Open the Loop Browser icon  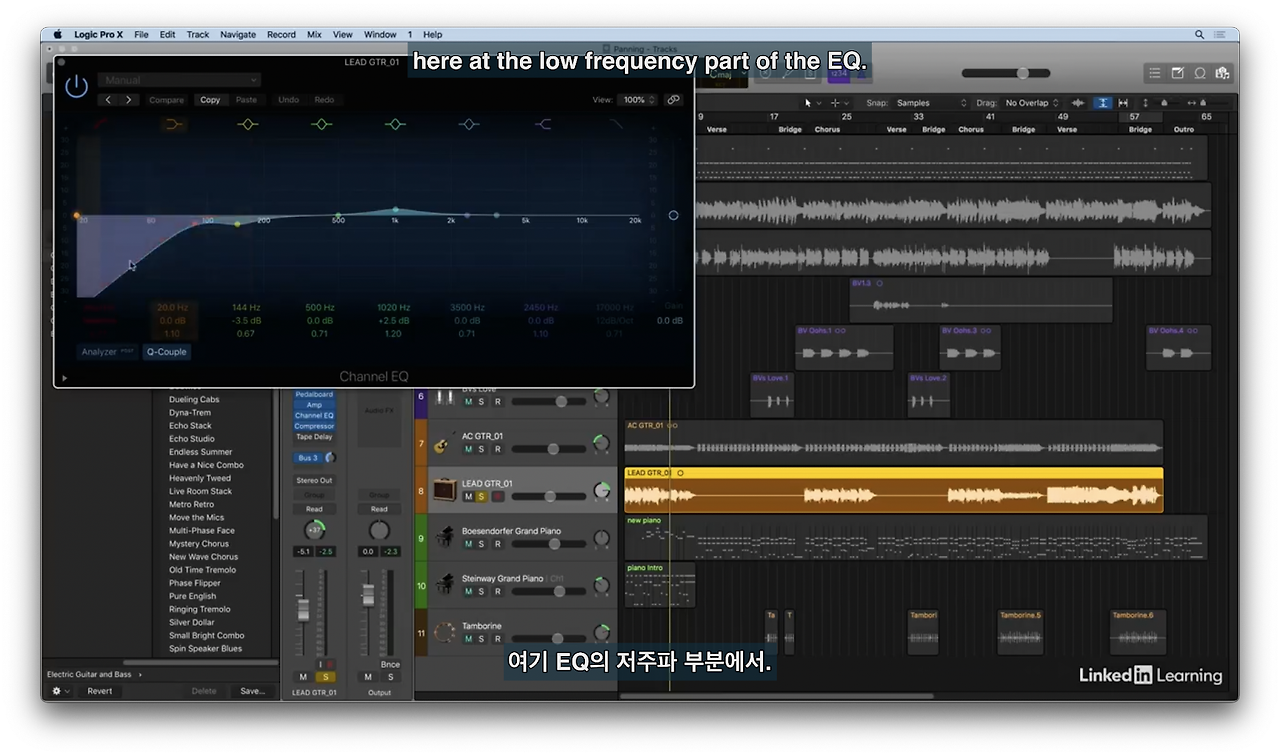(x=1199, y=73)
